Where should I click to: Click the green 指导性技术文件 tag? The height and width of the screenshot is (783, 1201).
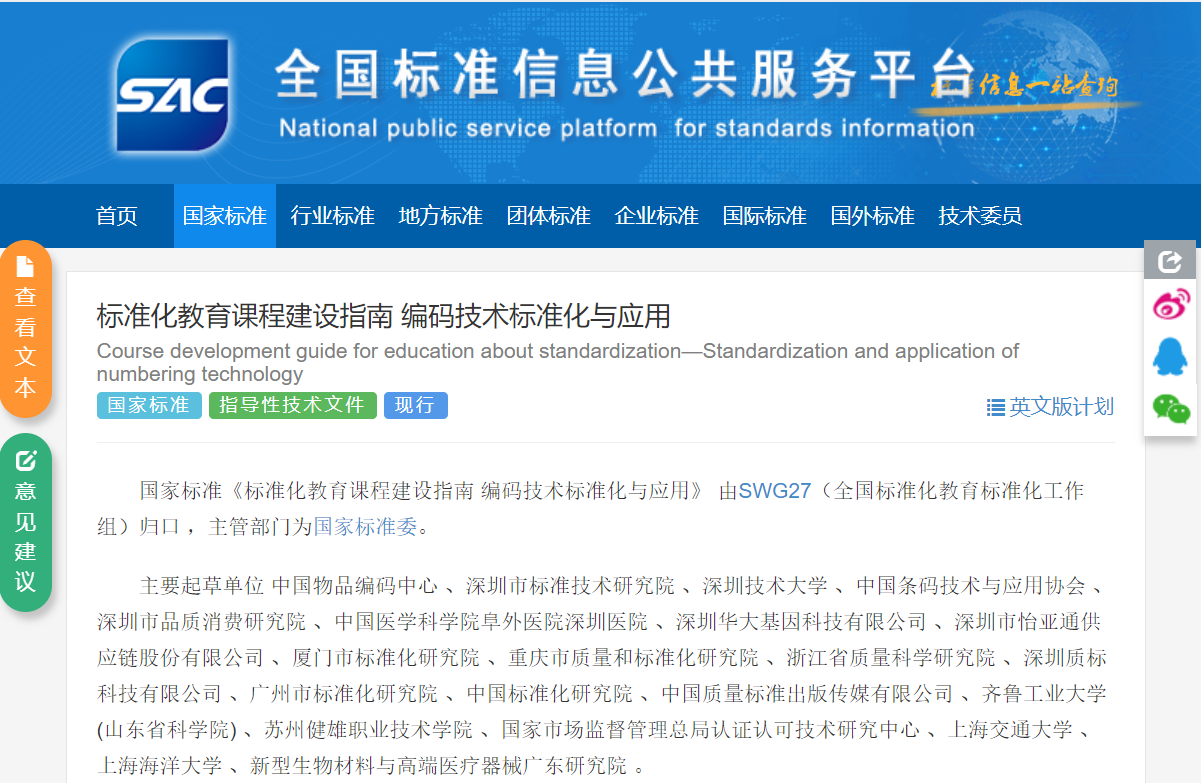click(x=292, y=405)
